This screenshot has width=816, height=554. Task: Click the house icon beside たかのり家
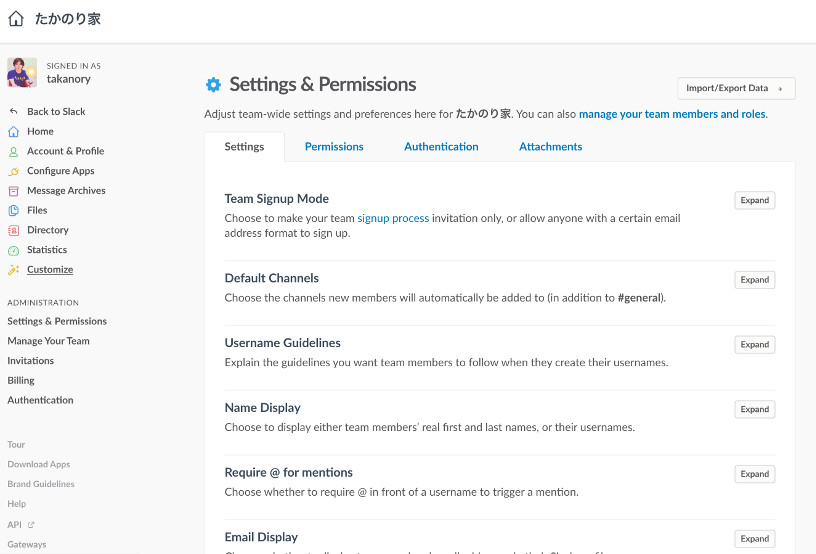click(16, 19)
